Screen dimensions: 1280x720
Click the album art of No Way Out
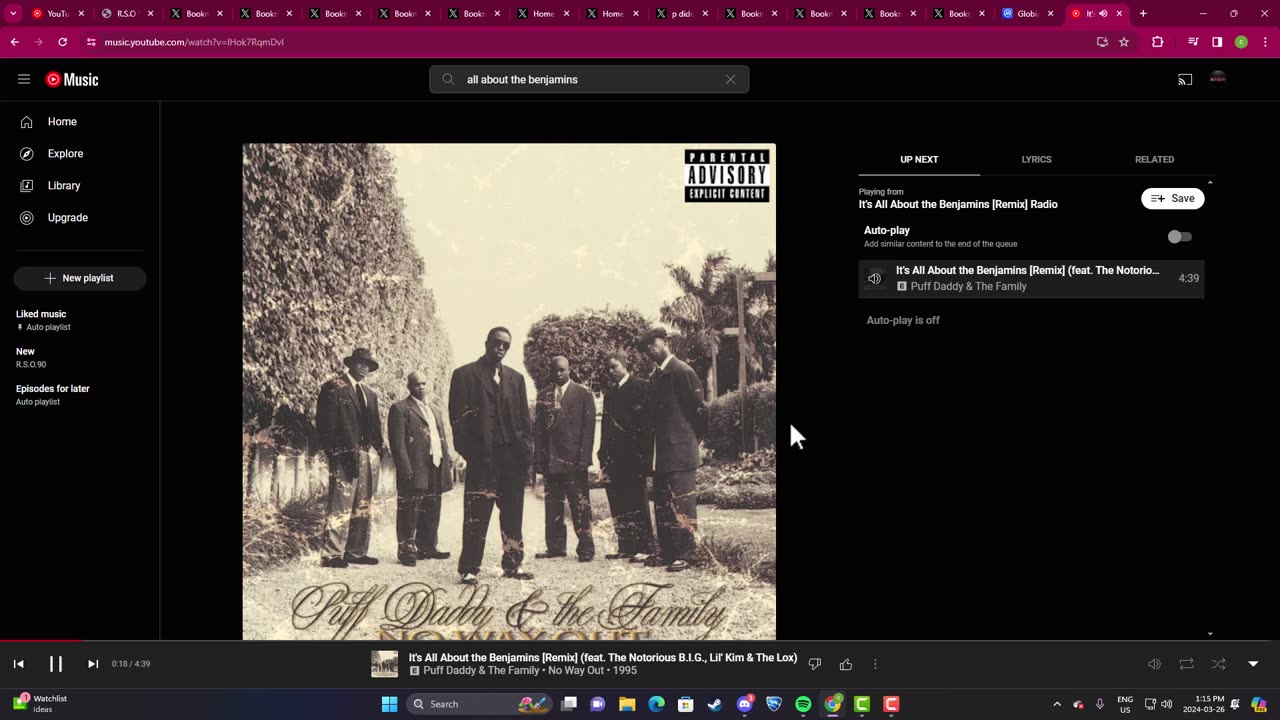509,391
